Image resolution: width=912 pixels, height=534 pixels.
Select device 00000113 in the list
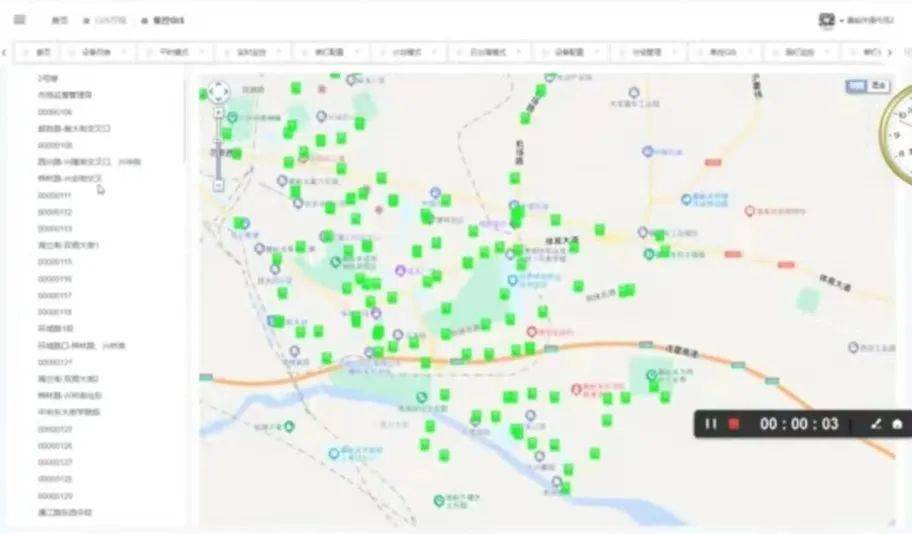55,229
